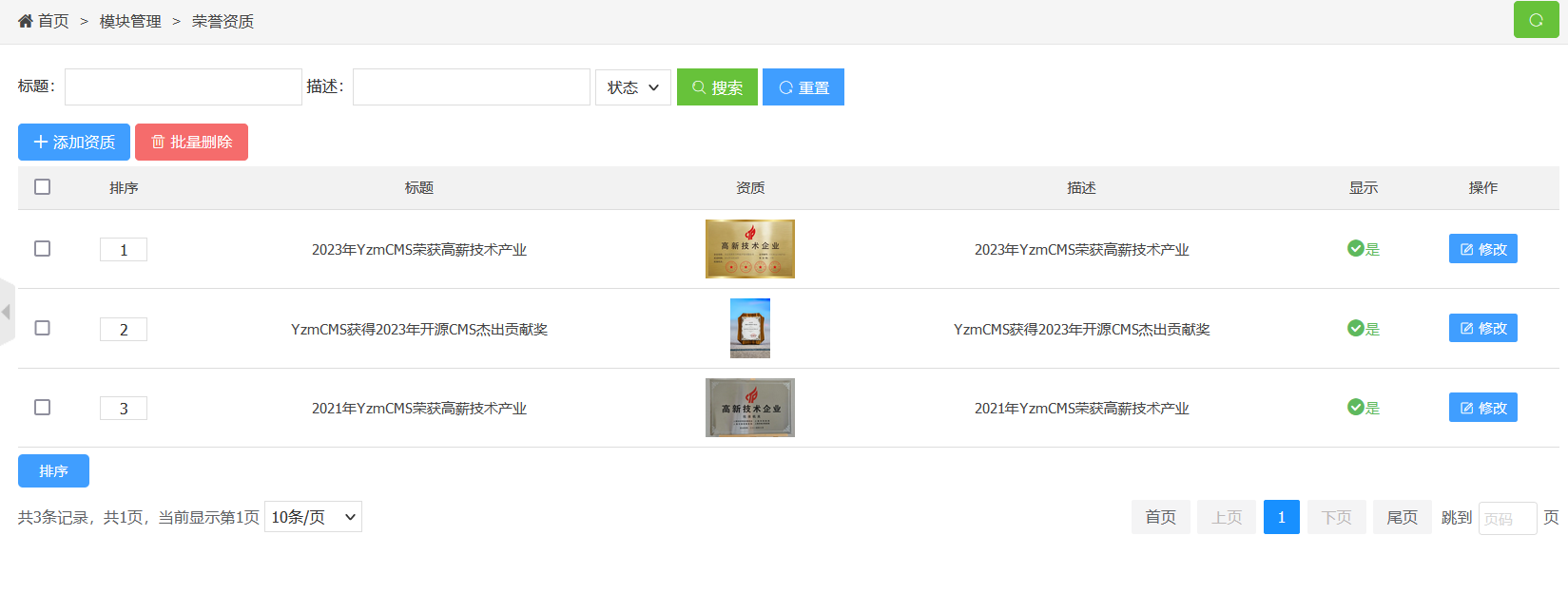Click green check status icon for row 2
This screenshot has height=612, width=1568.
click(1355, 329)
